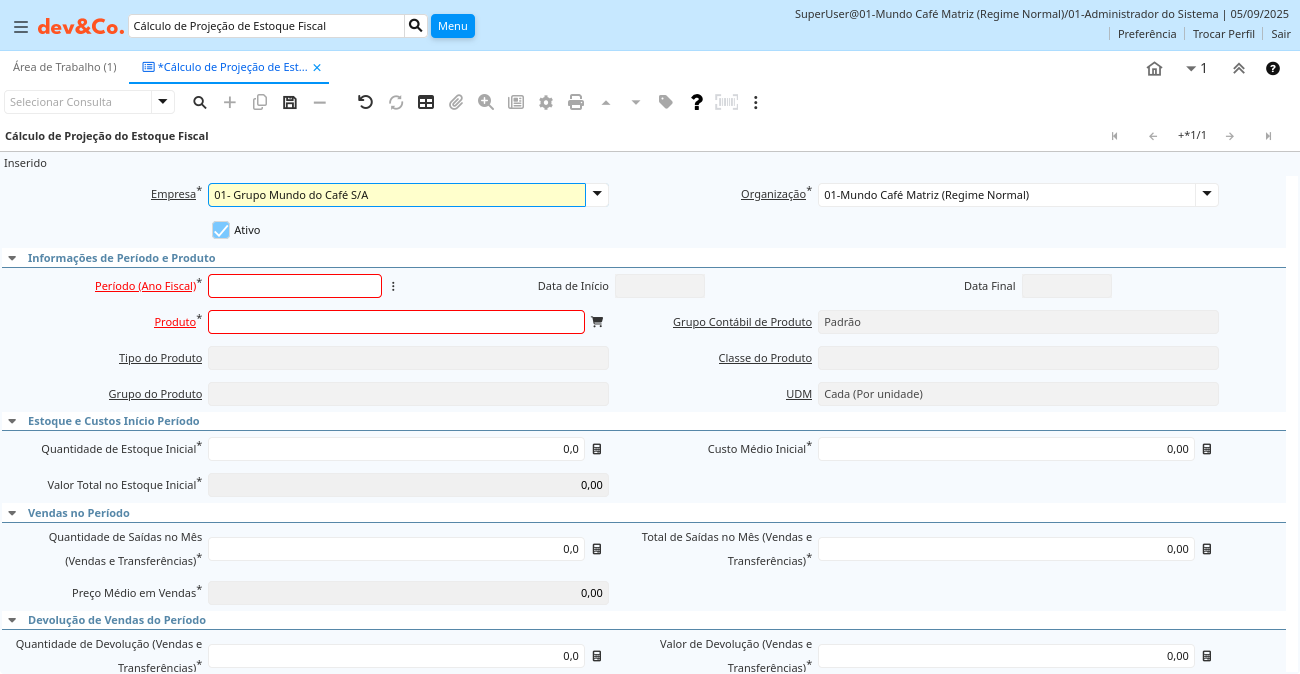Toggle the Ativo checkbox

point(221,230)
